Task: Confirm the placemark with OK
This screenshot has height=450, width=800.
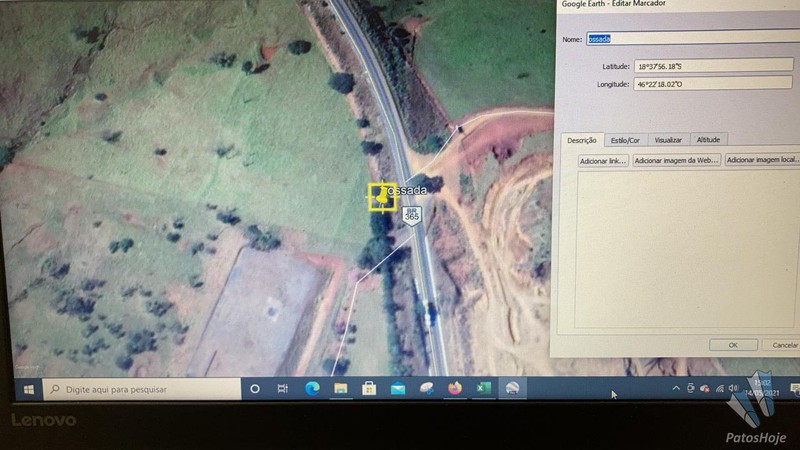Action: tap(733, 345)
